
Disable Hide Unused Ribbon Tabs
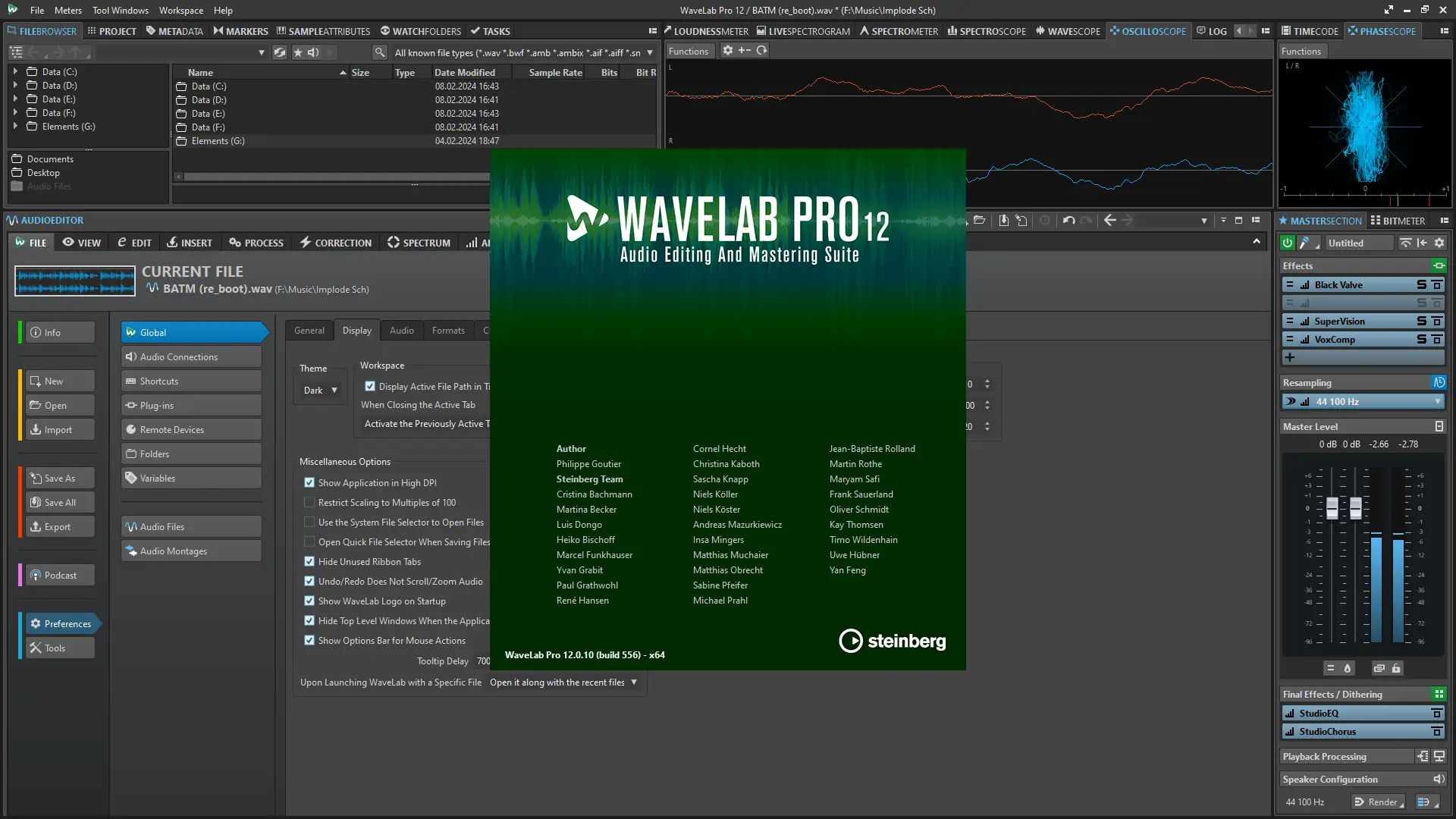coord(309,561)
